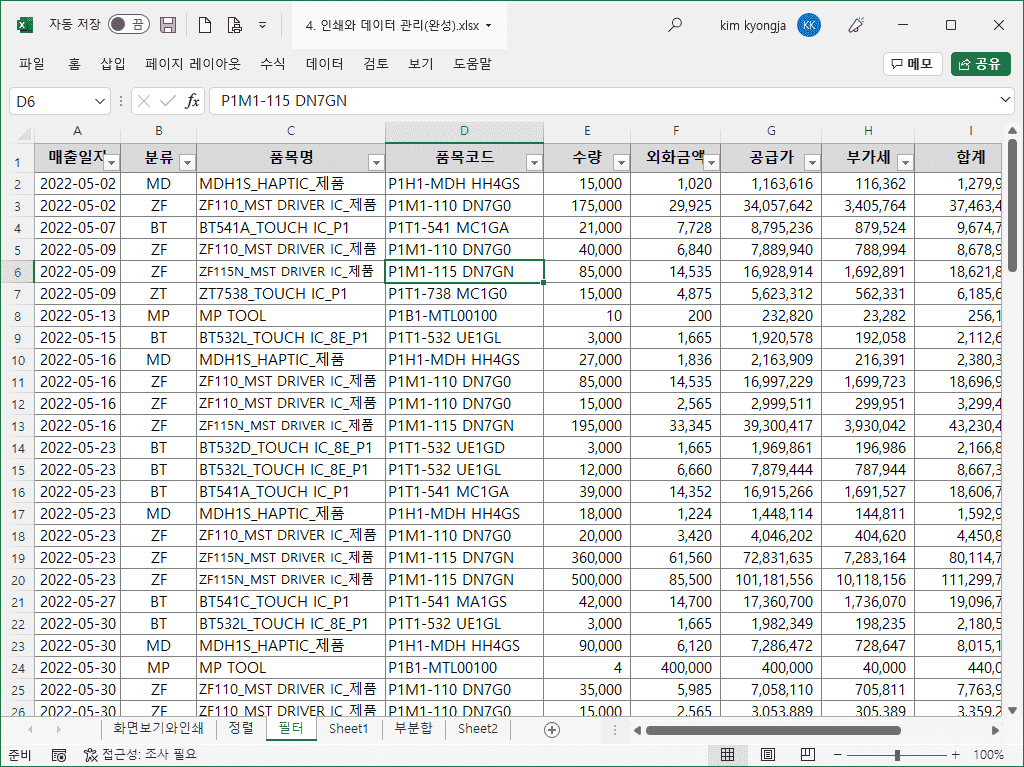Image resolution: width=1024 pixels, height=767 pixels.
Task: Switch to the 정렬 sheet tab
Action: point(241,728)
